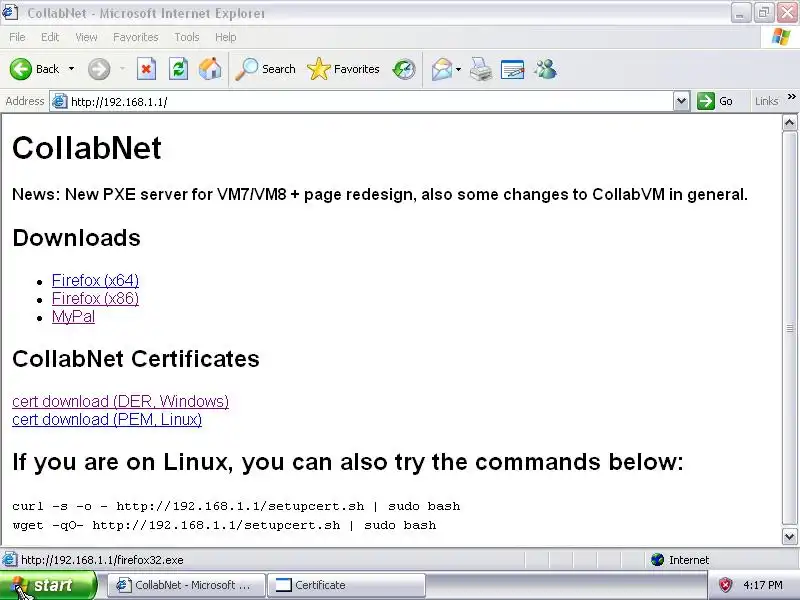
Task: Switch to CollabNet taskbar button
Action: 186,585
